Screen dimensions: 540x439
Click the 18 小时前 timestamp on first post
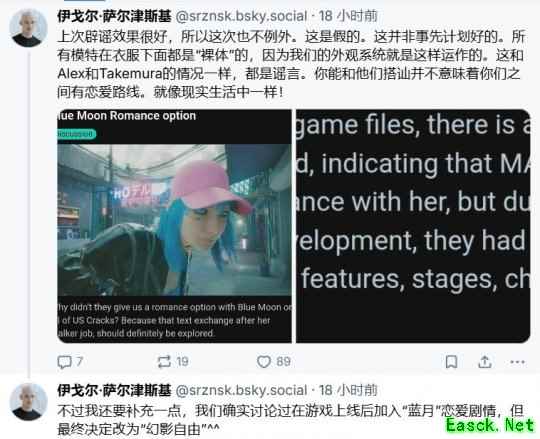coord(348,16)
